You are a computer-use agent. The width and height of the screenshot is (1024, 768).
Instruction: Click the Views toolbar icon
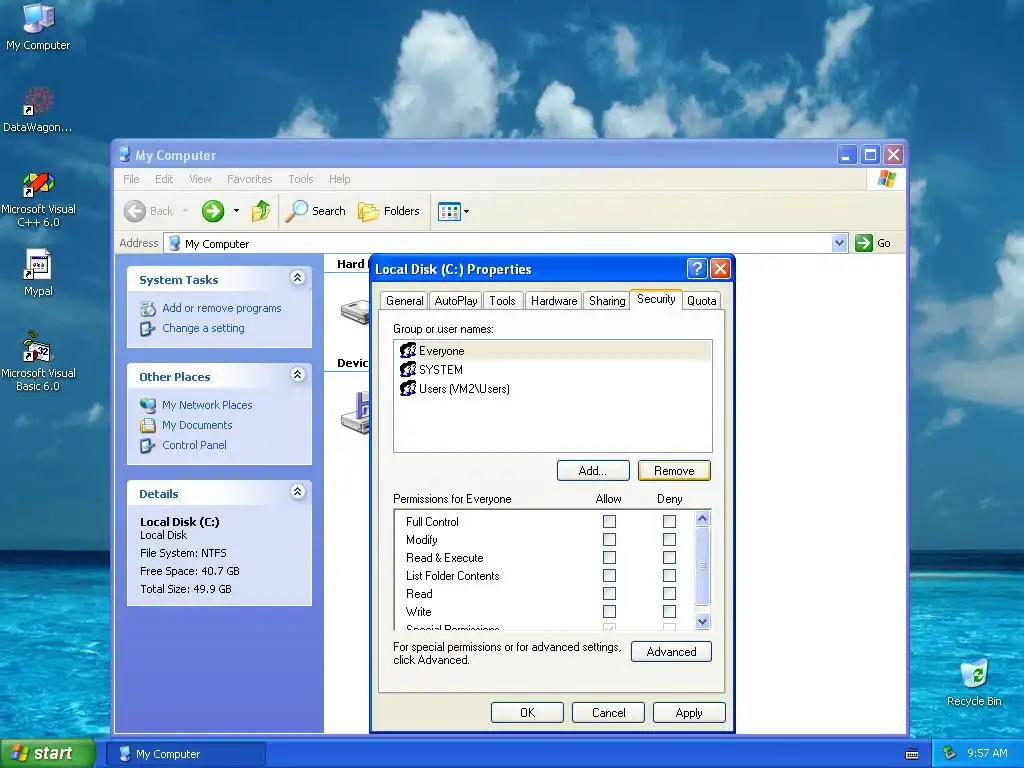(x=449, y=211)
